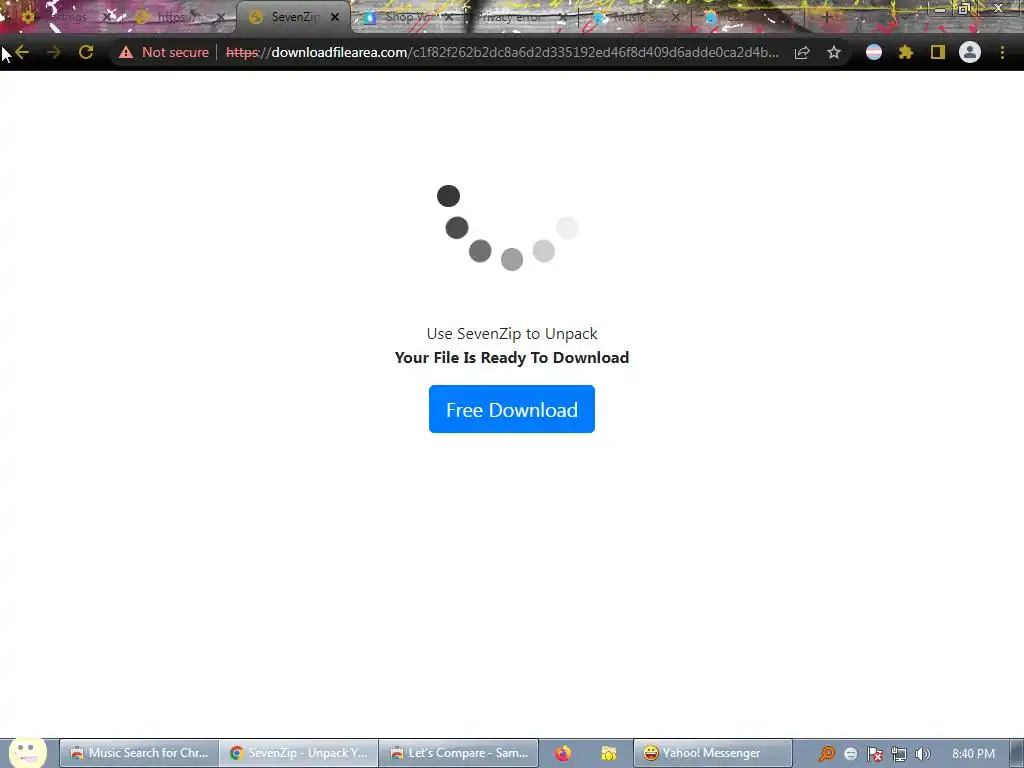This screenshot has height=768, width=1024.
Task: Open the Chrome three-dot menu
Action: click(x=1002, y=52)
